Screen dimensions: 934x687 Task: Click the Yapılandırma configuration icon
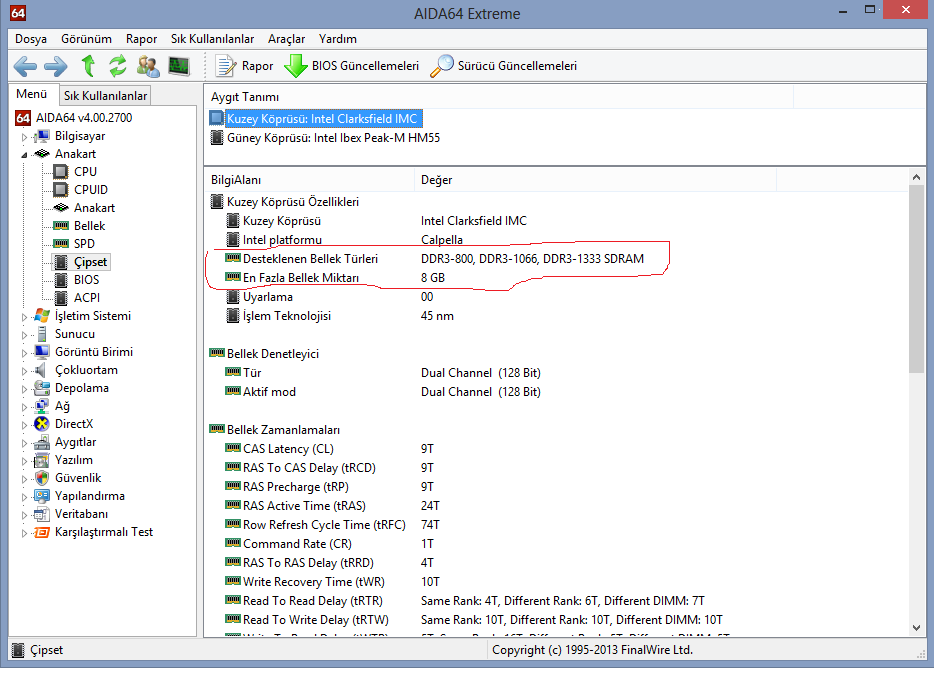click(42, 496)
